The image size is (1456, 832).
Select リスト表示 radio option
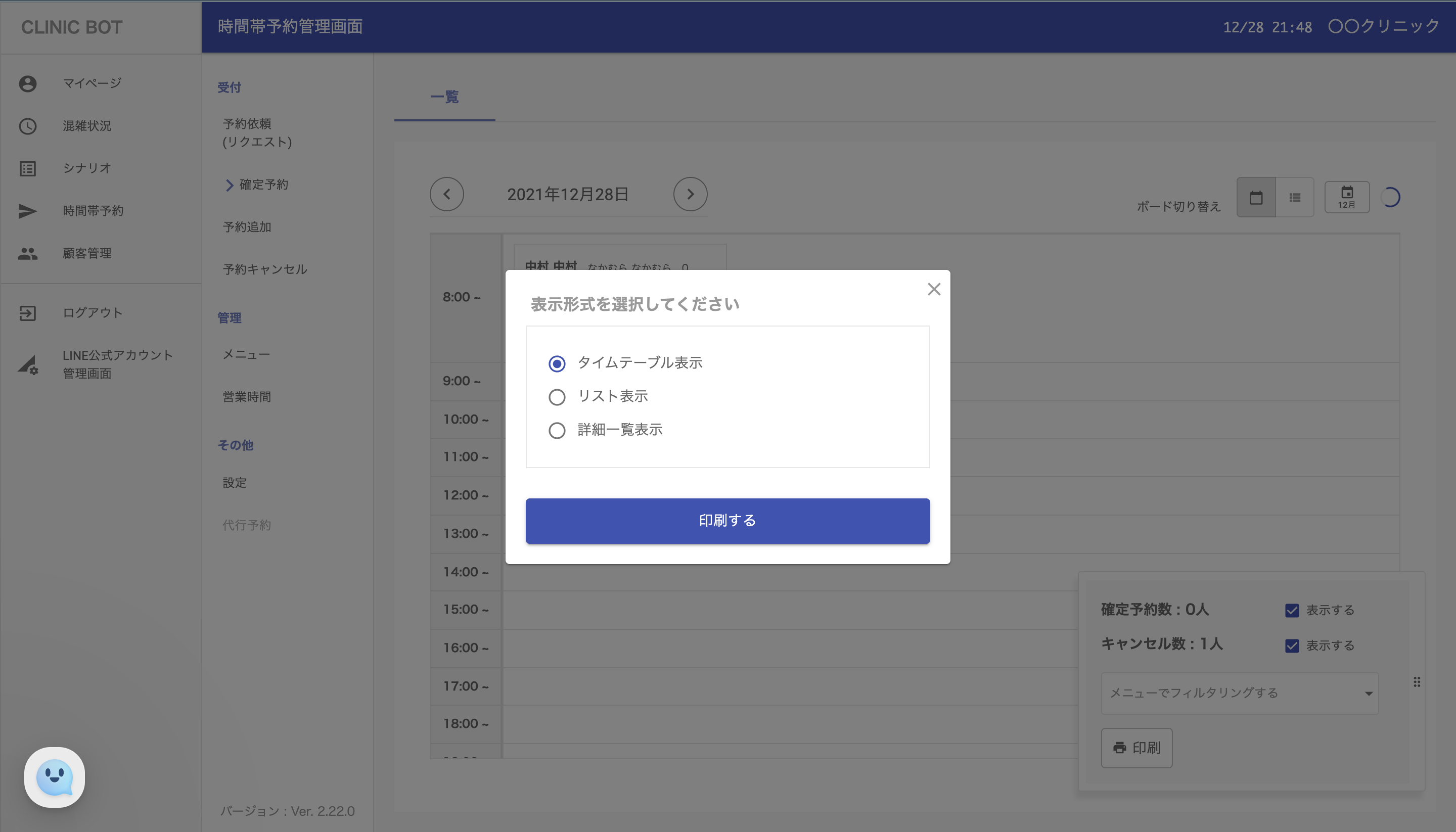557,397
